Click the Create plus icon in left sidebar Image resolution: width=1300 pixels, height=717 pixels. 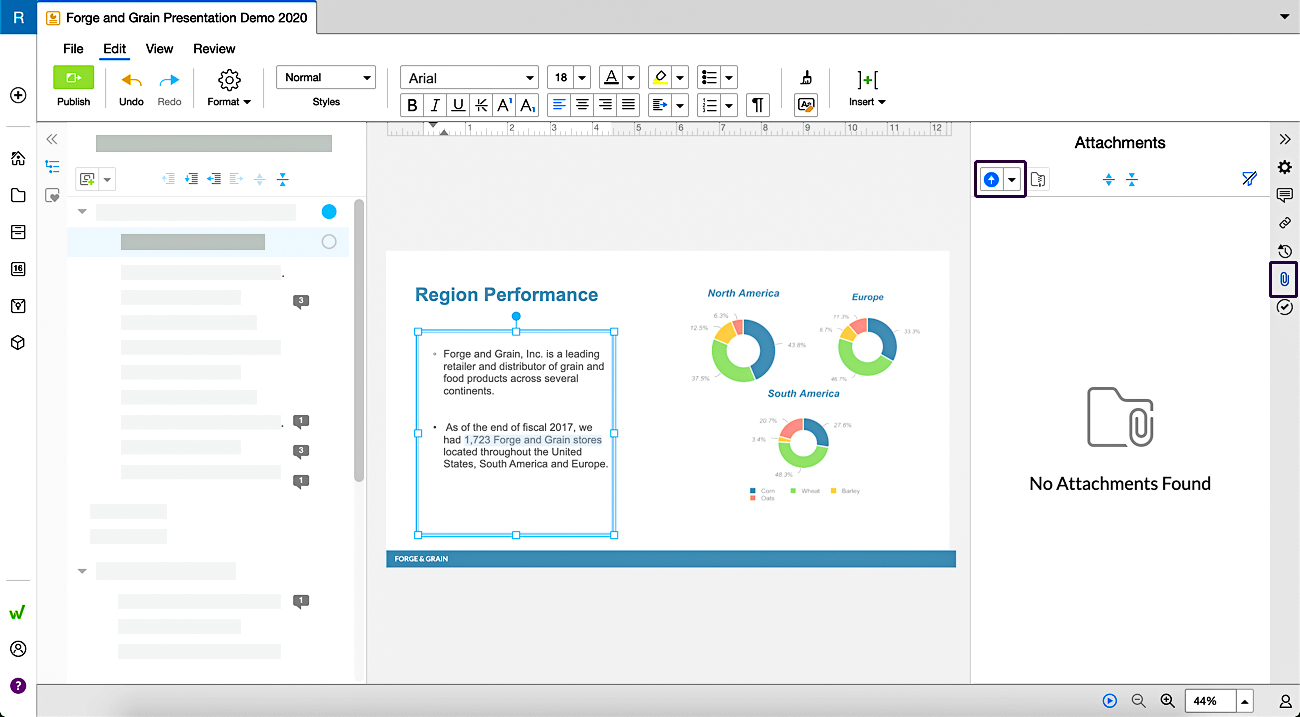coord(18,95)
